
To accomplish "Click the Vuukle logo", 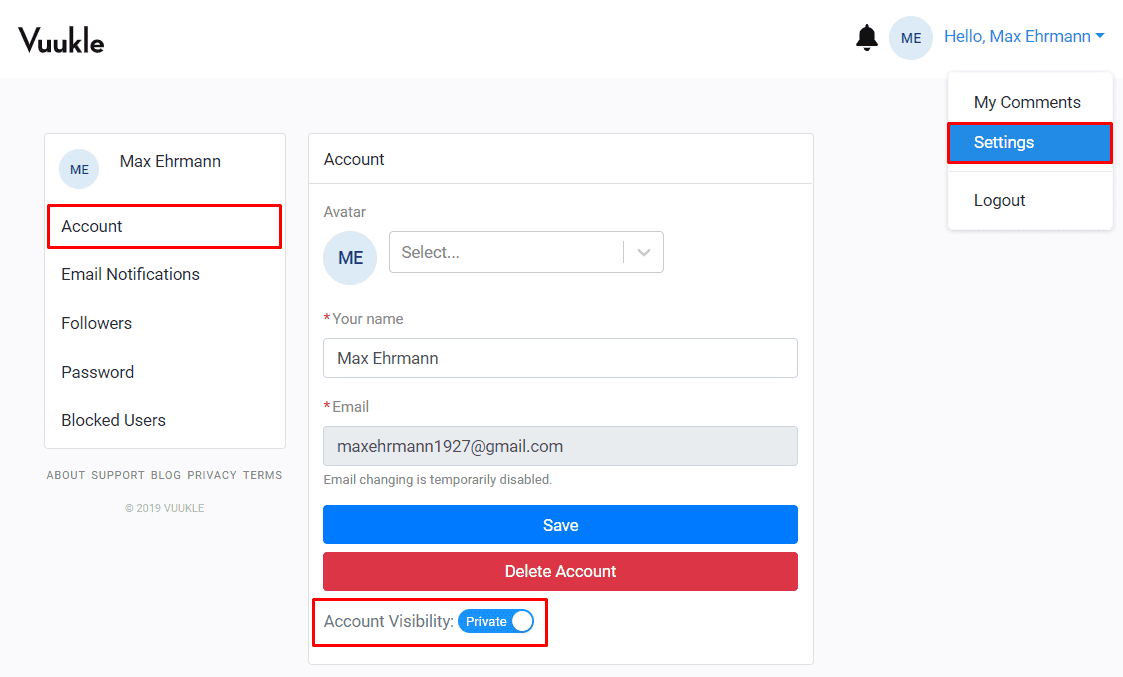I will [x=61, y=40].
